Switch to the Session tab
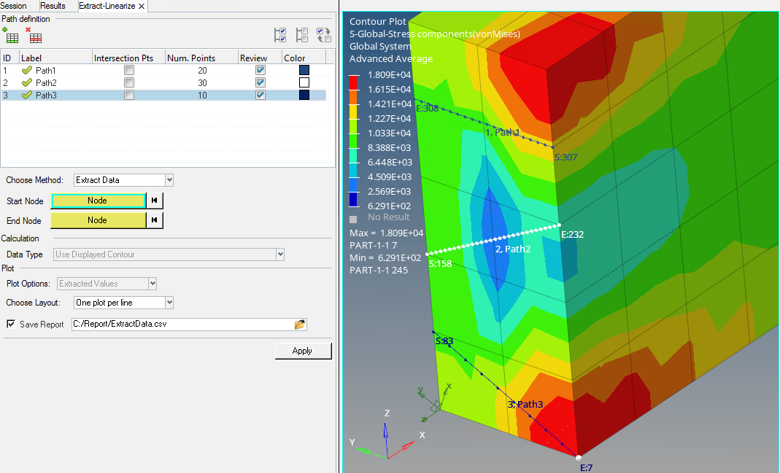 coord(14,6)
